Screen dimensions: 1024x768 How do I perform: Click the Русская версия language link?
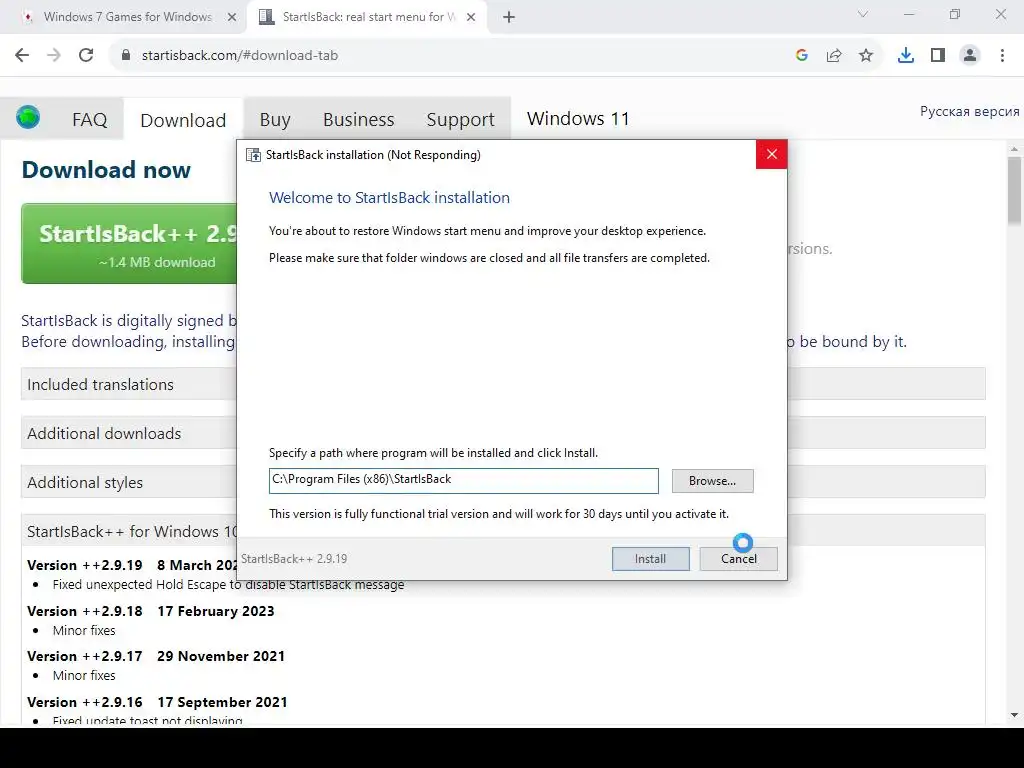pos(969,111)
